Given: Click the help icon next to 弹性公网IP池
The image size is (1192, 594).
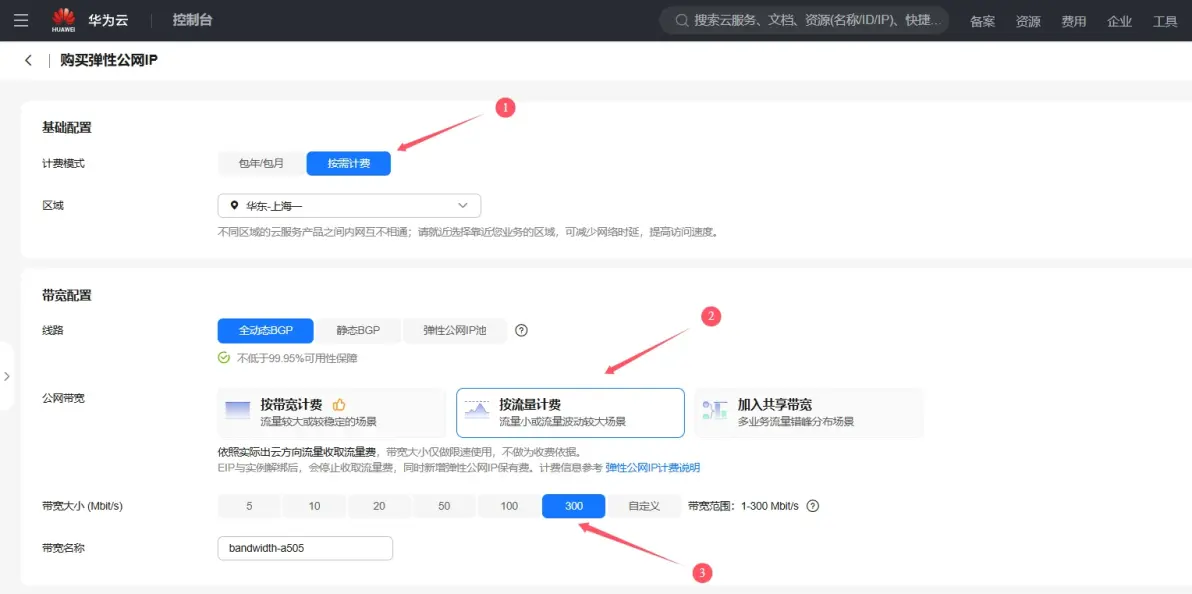Looking at the screenshot, I should tap(521, 331).
